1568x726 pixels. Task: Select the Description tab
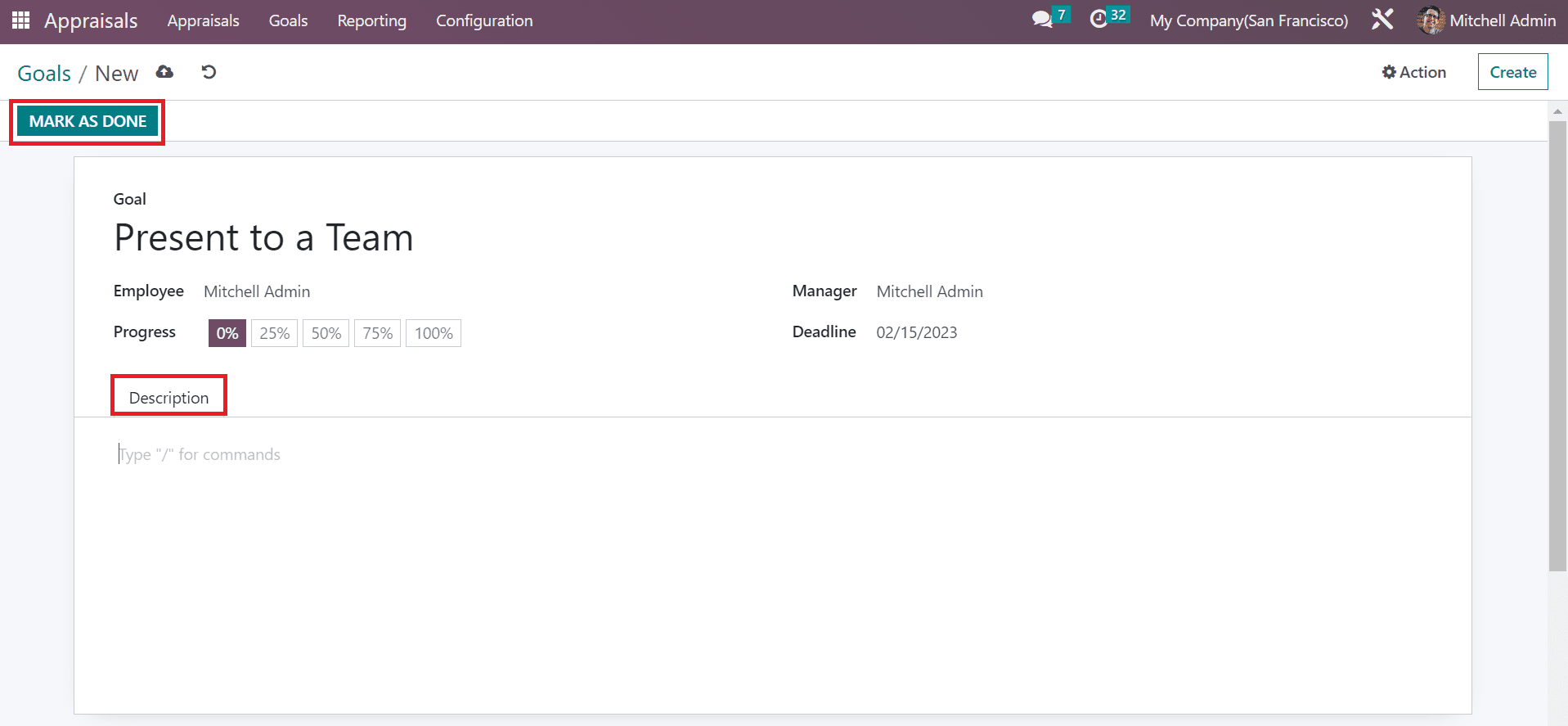[168, 398]
